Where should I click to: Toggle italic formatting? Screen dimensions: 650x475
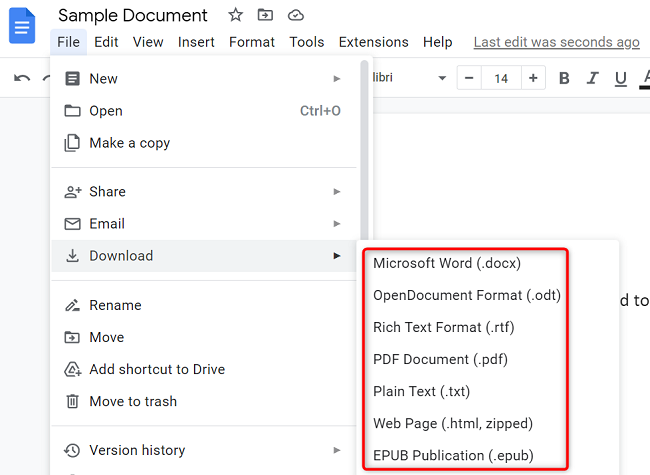[592, 78]
